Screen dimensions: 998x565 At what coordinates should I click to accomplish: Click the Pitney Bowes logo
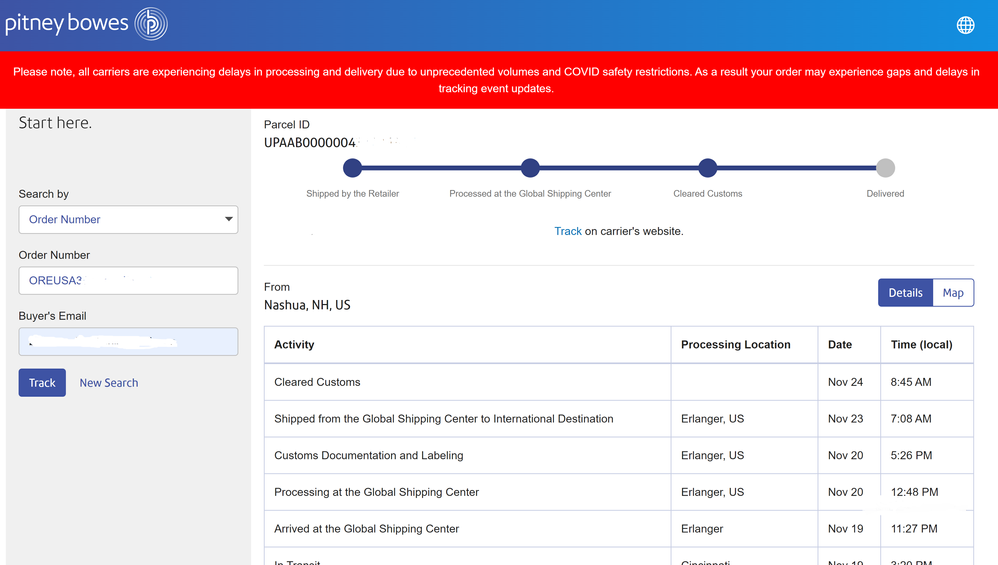pyautogui.click(x=86, y=24)
